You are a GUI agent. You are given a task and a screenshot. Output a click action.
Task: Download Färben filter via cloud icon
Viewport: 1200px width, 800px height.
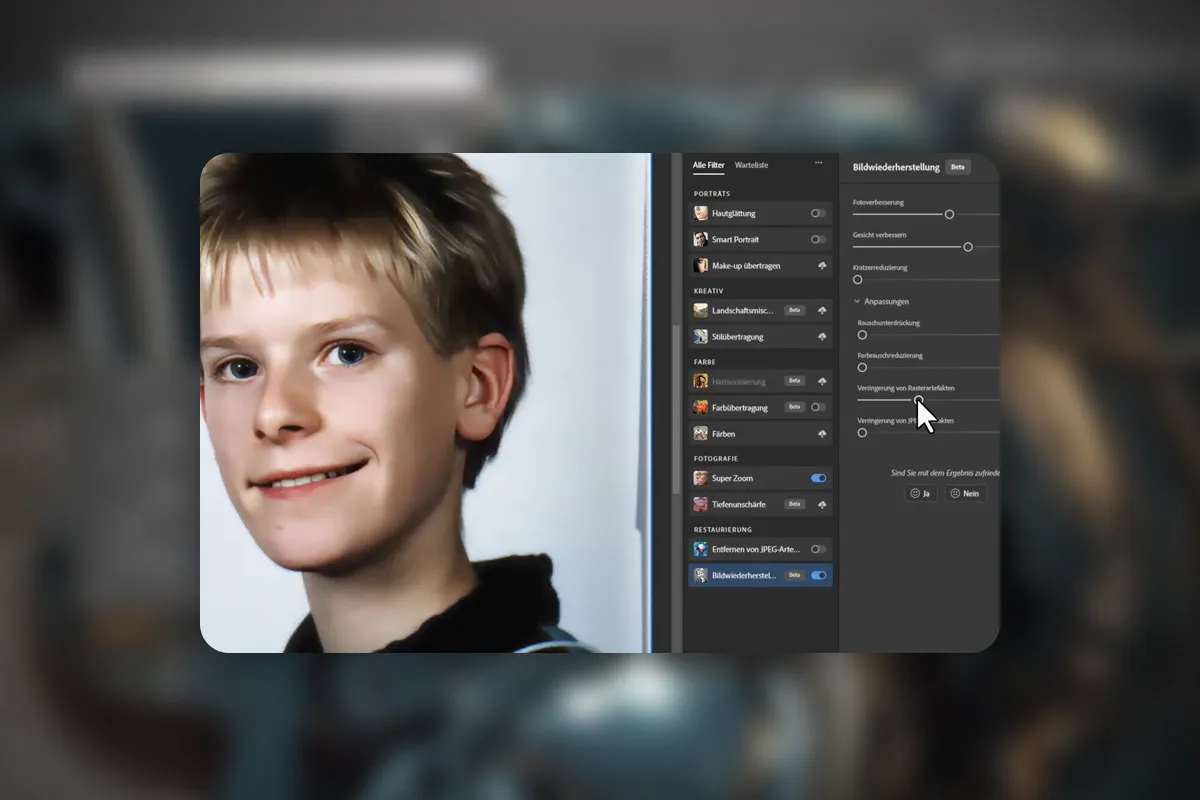[822, 434]
